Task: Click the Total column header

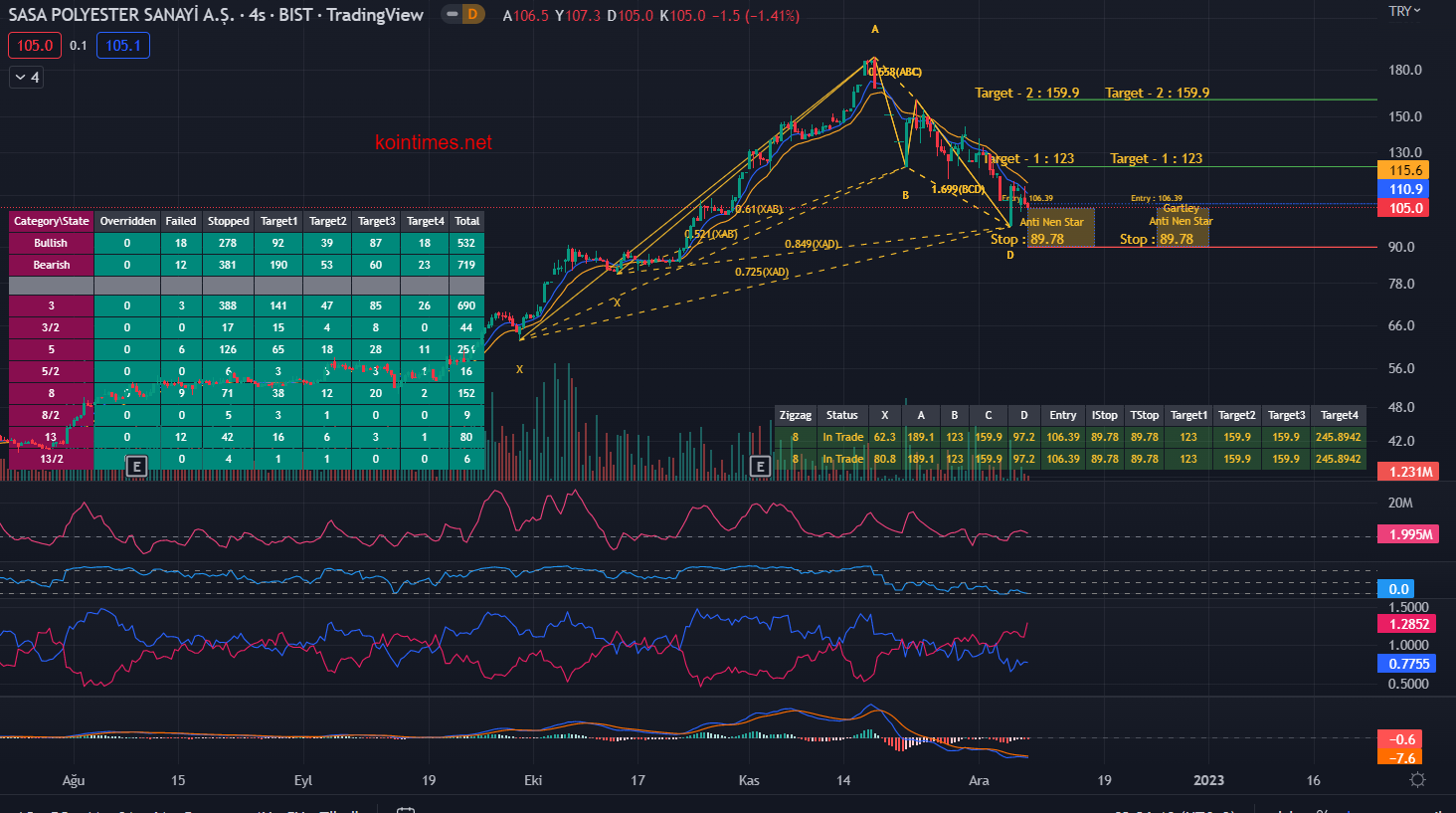Action: (466, 221)
